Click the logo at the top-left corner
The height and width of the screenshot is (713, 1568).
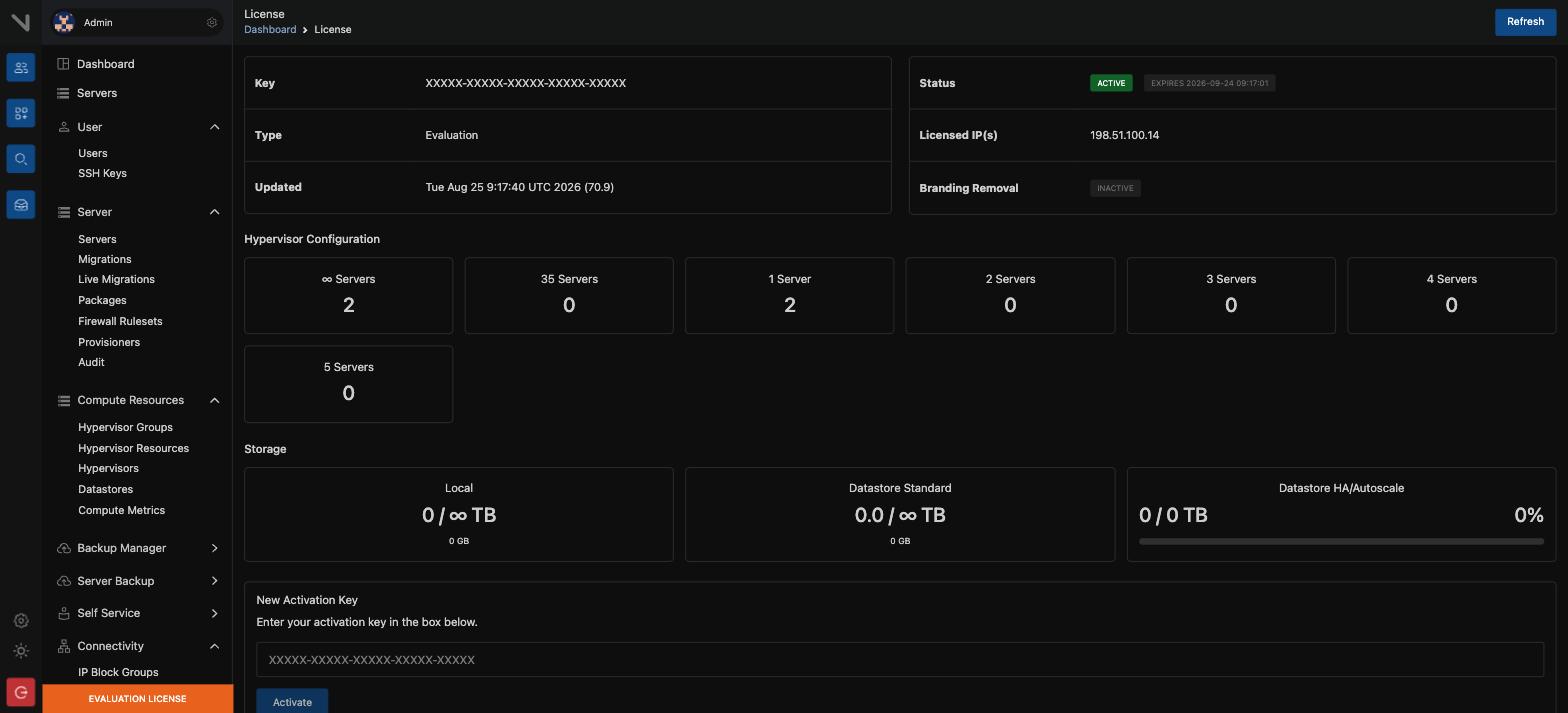click(x=20, y=22)
